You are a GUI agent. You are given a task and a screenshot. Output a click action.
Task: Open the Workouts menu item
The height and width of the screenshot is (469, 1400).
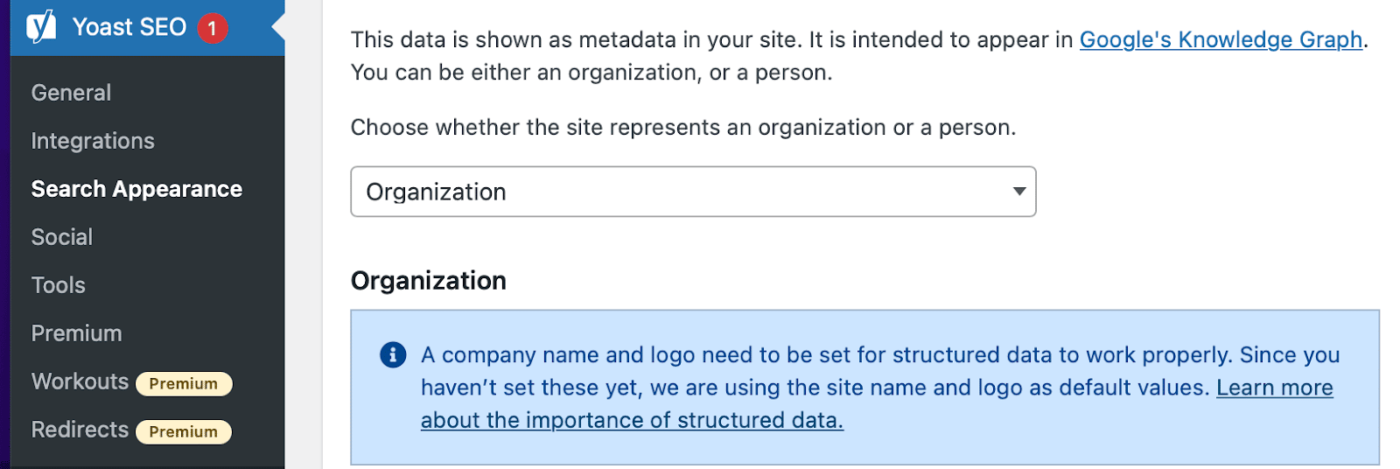pos(80,381)
